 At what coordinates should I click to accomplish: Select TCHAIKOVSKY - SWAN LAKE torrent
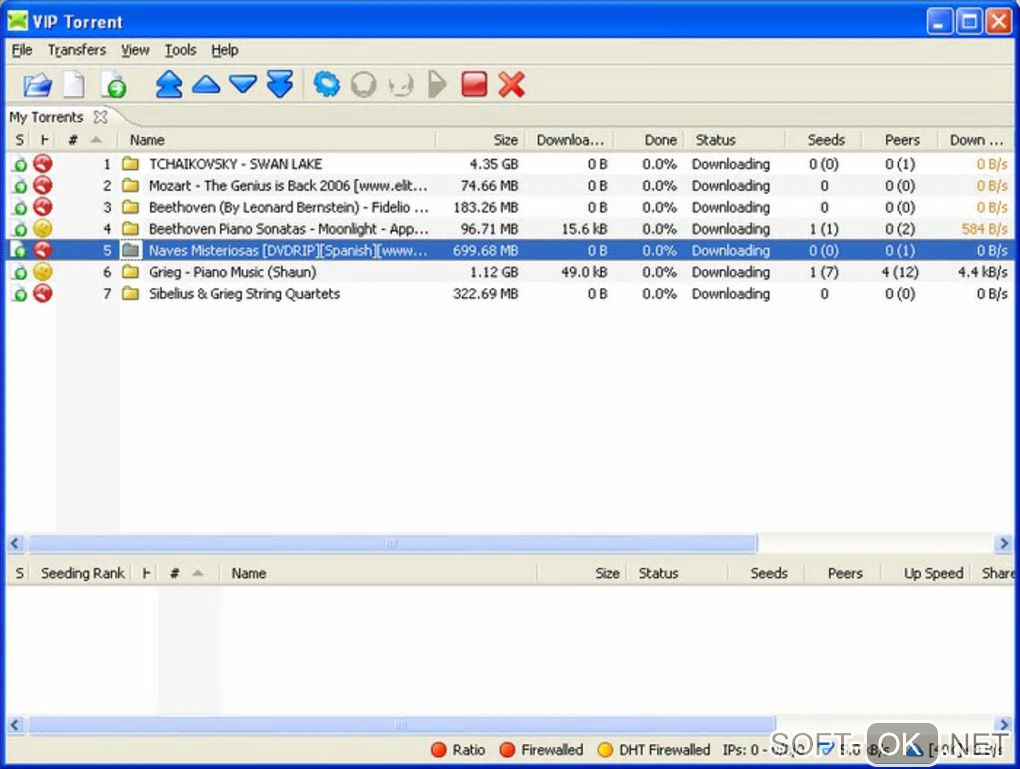click(510, 164)
